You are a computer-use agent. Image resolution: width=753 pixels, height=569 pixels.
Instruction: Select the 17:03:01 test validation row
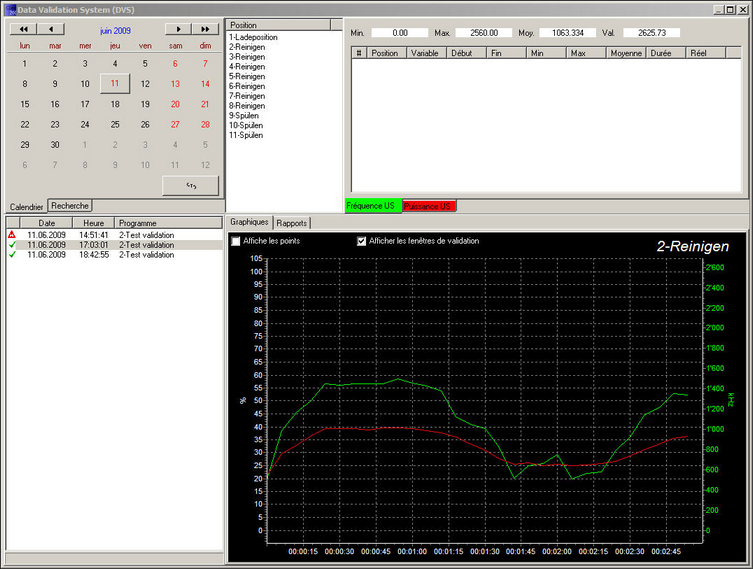point(114,245)
